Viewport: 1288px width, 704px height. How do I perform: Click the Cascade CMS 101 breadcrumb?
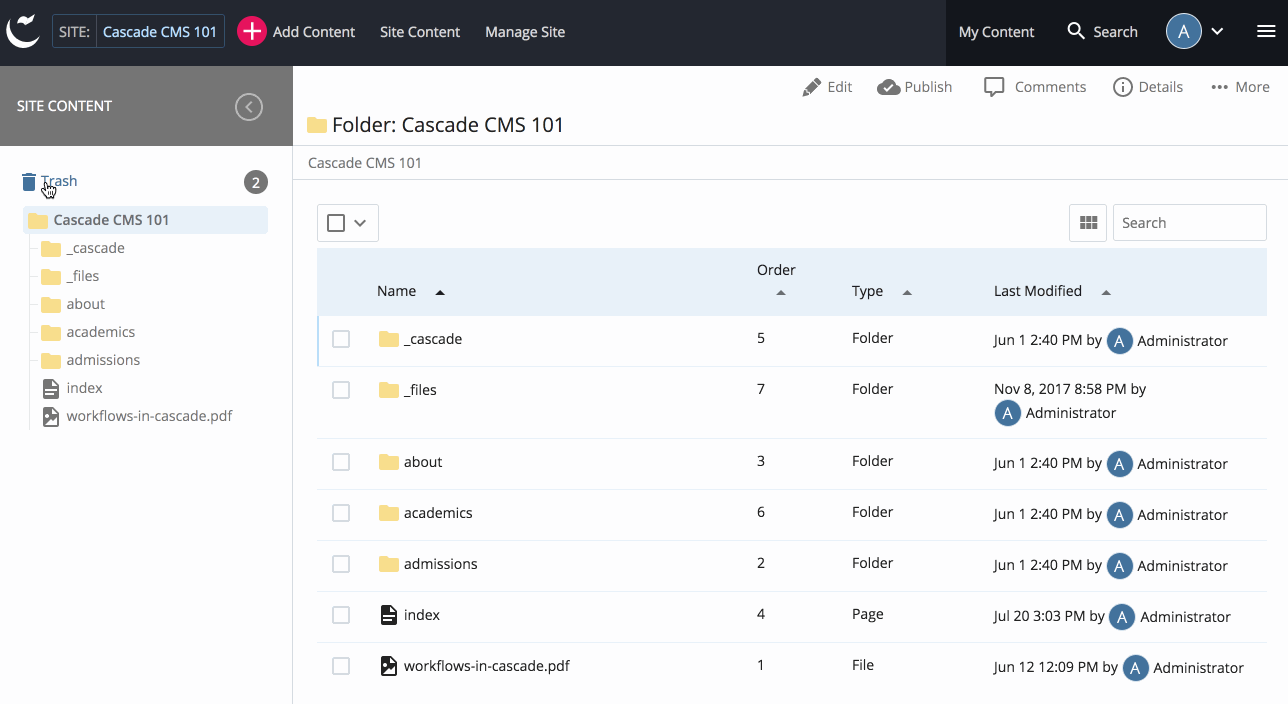coord(365,163)
